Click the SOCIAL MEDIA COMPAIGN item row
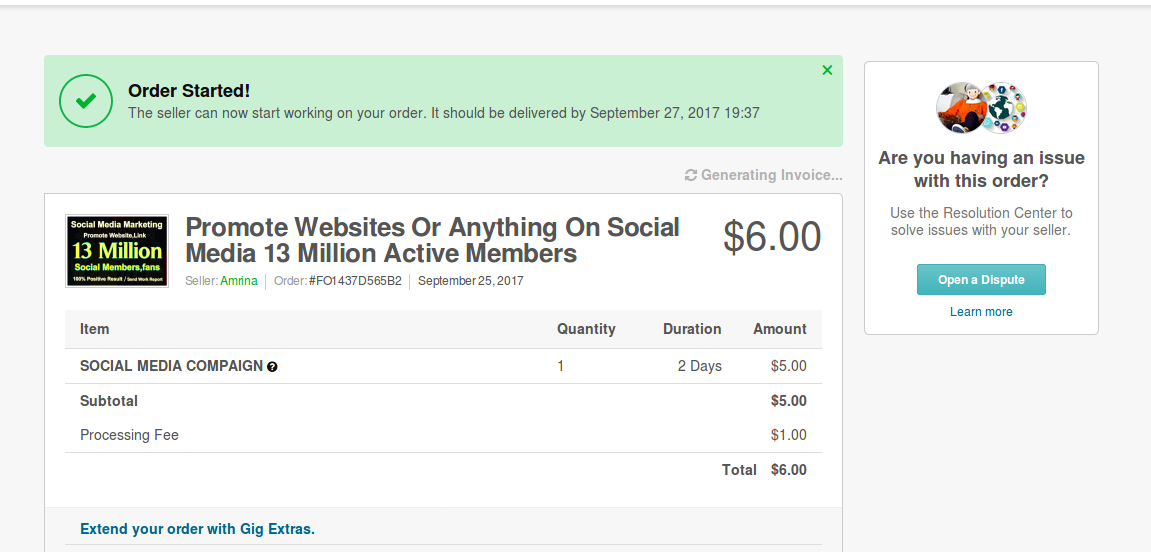Viewport: 1151px width, 552px height. pyautogui.click(x=443, y=366)
